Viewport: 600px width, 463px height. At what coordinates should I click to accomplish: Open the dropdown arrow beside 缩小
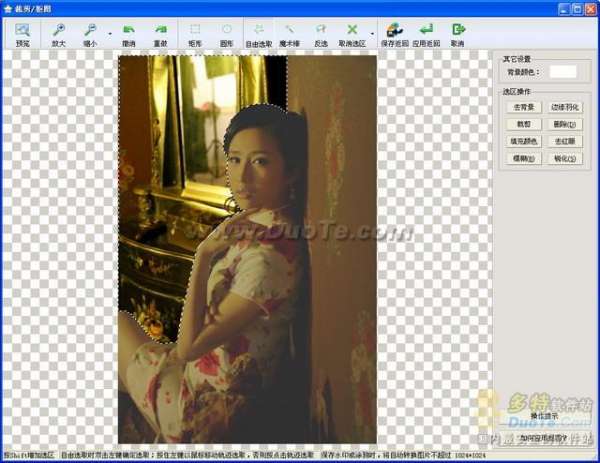point(108,36)
